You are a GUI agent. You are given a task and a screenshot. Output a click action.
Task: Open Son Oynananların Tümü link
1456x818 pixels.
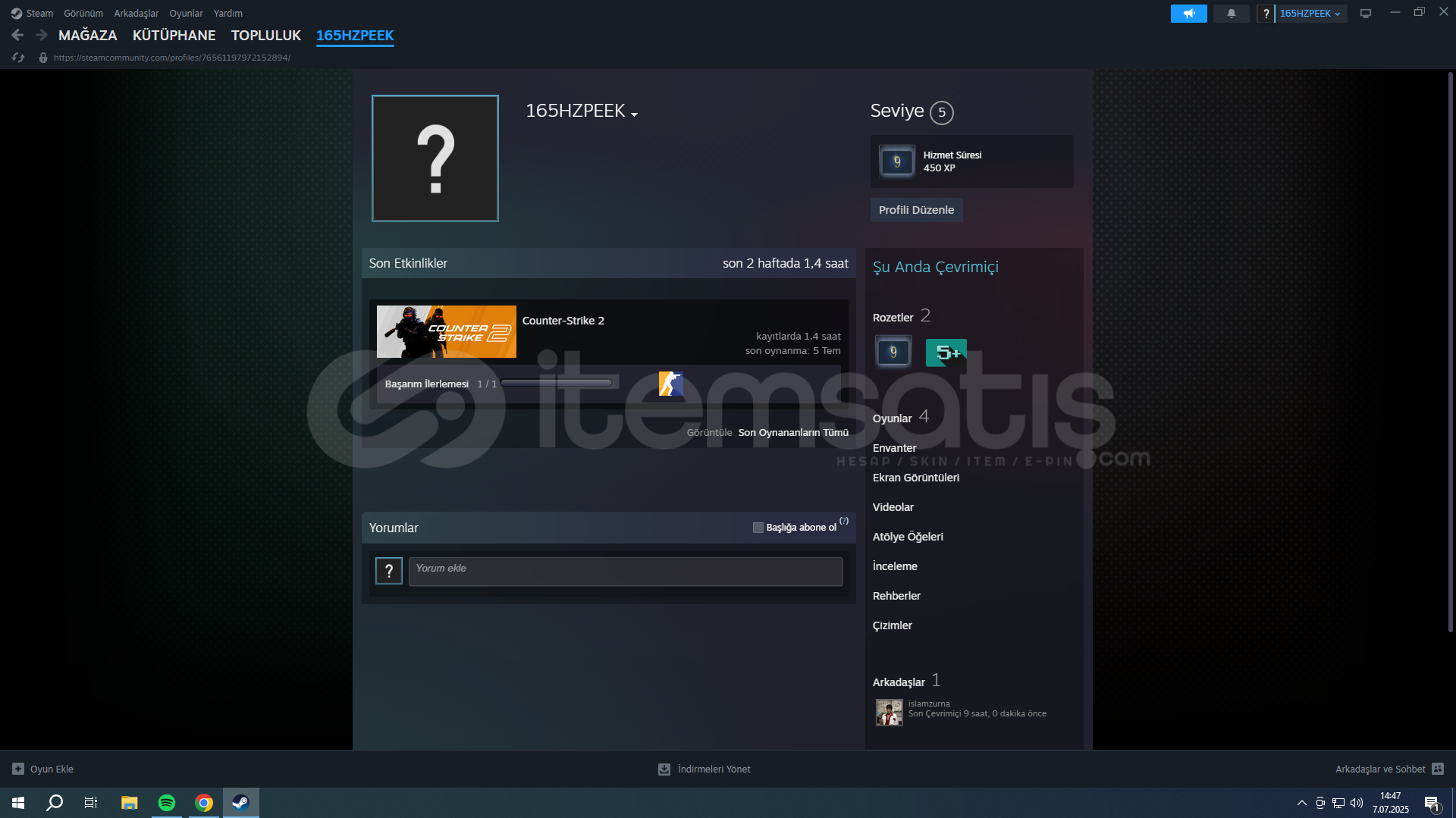tap(793, 433)
